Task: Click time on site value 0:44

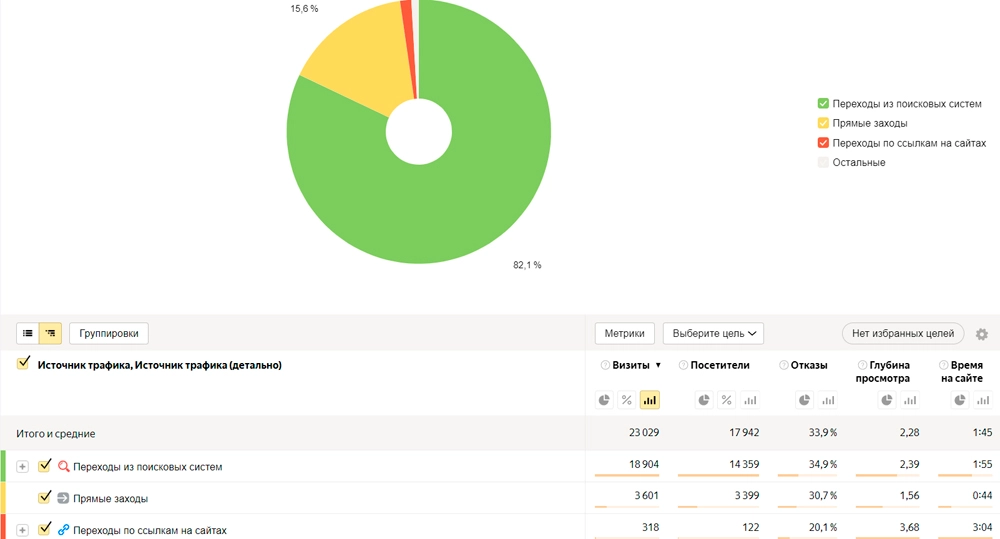Action: 982,496
